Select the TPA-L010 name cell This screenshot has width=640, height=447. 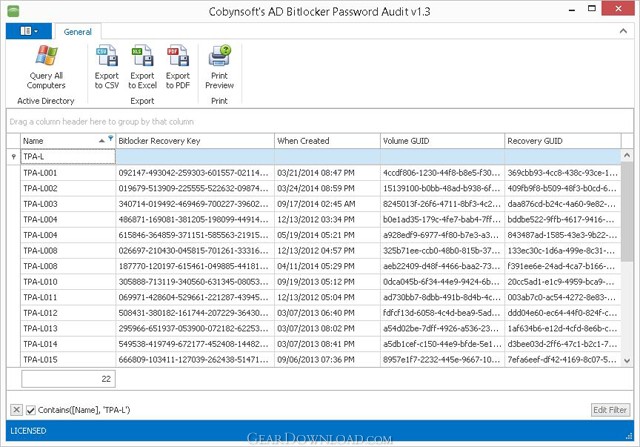pos(68,282)
